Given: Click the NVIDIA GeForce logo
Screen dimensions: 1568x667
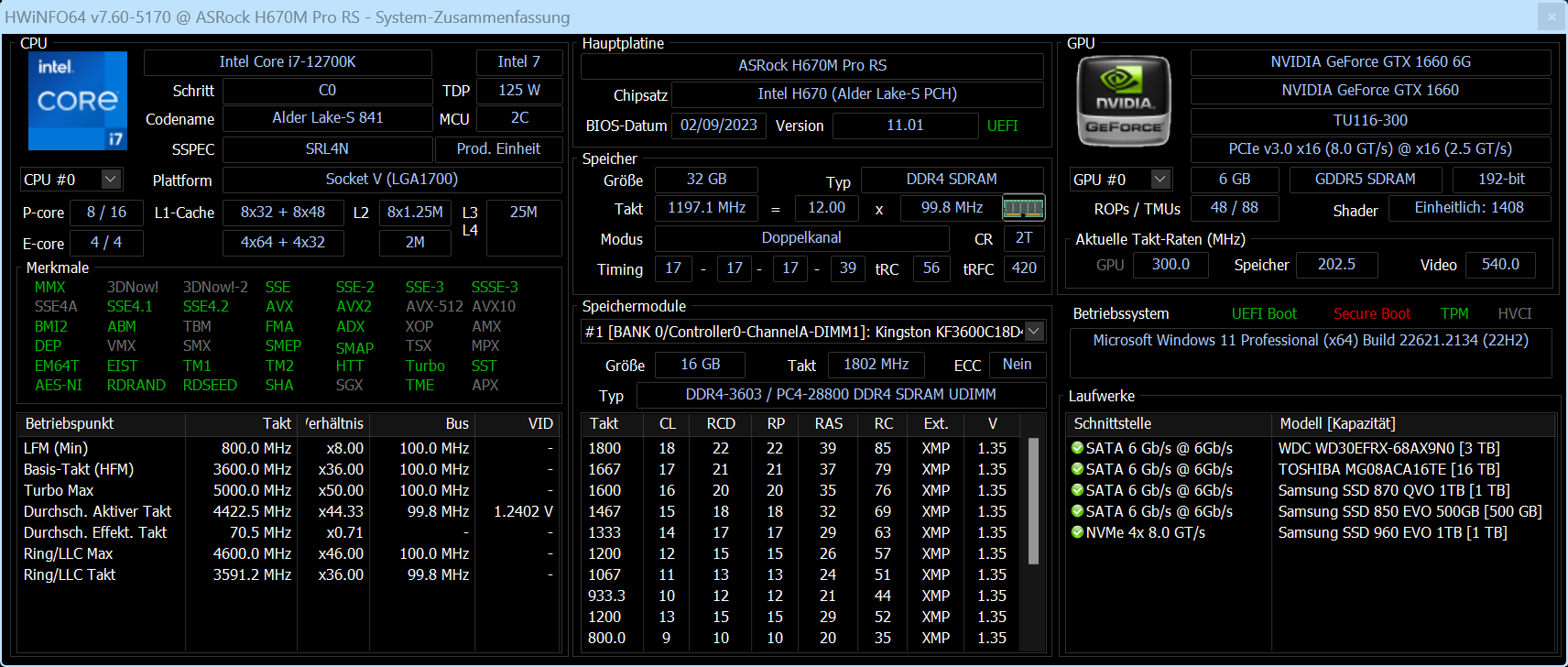Looking at the screenshot, I should click(x=1124, y=101).
